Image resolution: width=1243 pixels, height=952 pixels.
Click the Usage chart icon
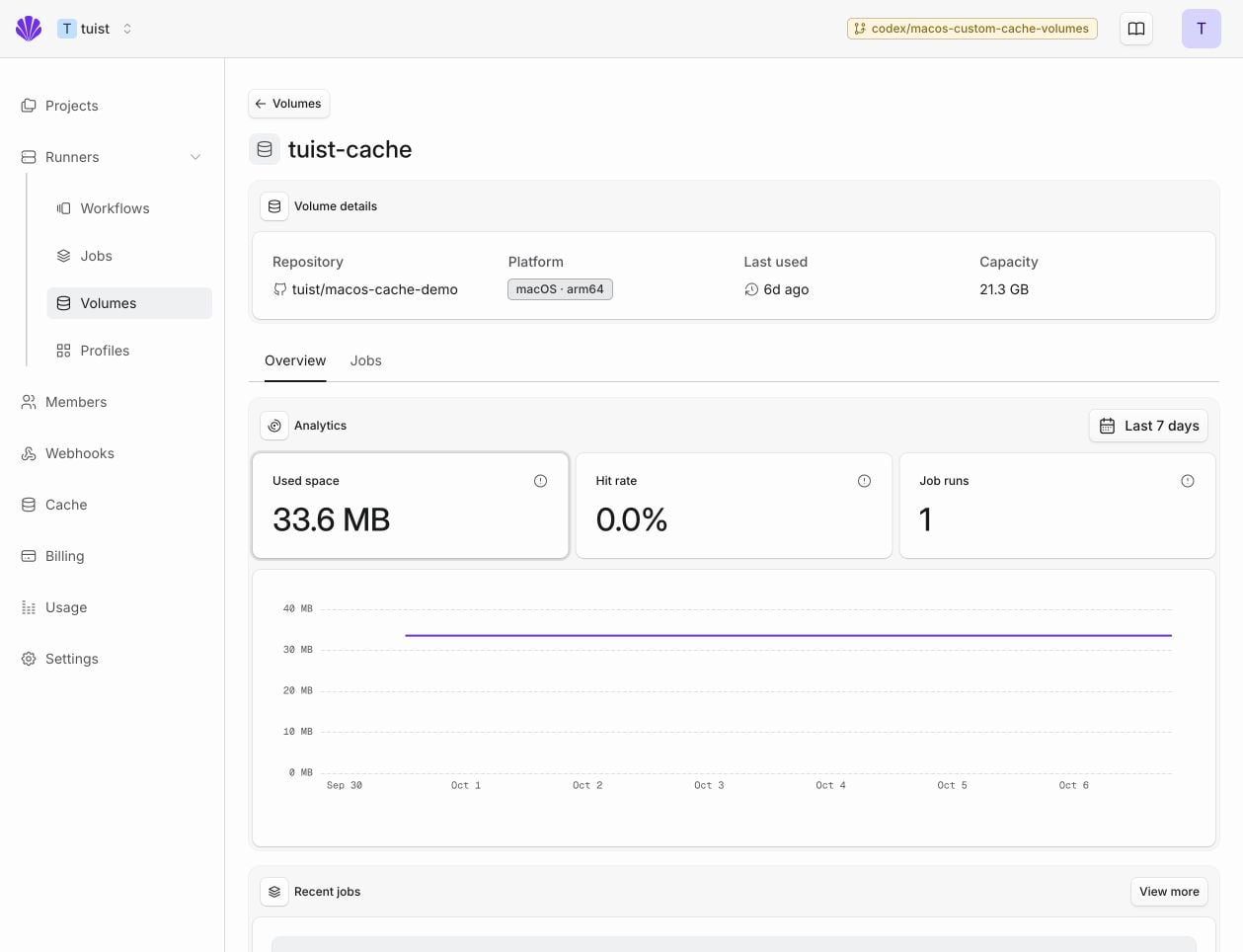[x=29, y=607]
